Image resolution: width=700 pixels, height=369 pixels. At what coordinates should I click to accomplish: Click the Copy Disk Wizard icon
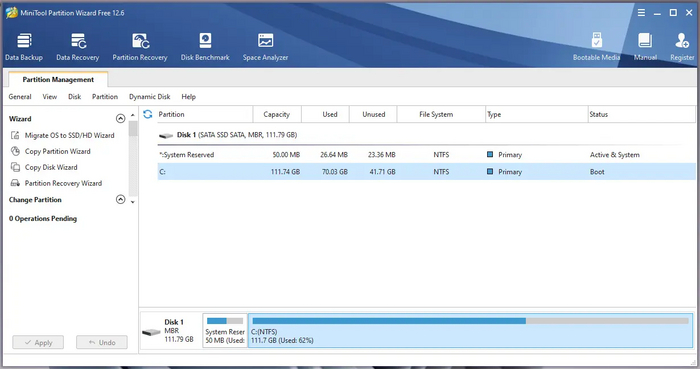tap(15, 167)
